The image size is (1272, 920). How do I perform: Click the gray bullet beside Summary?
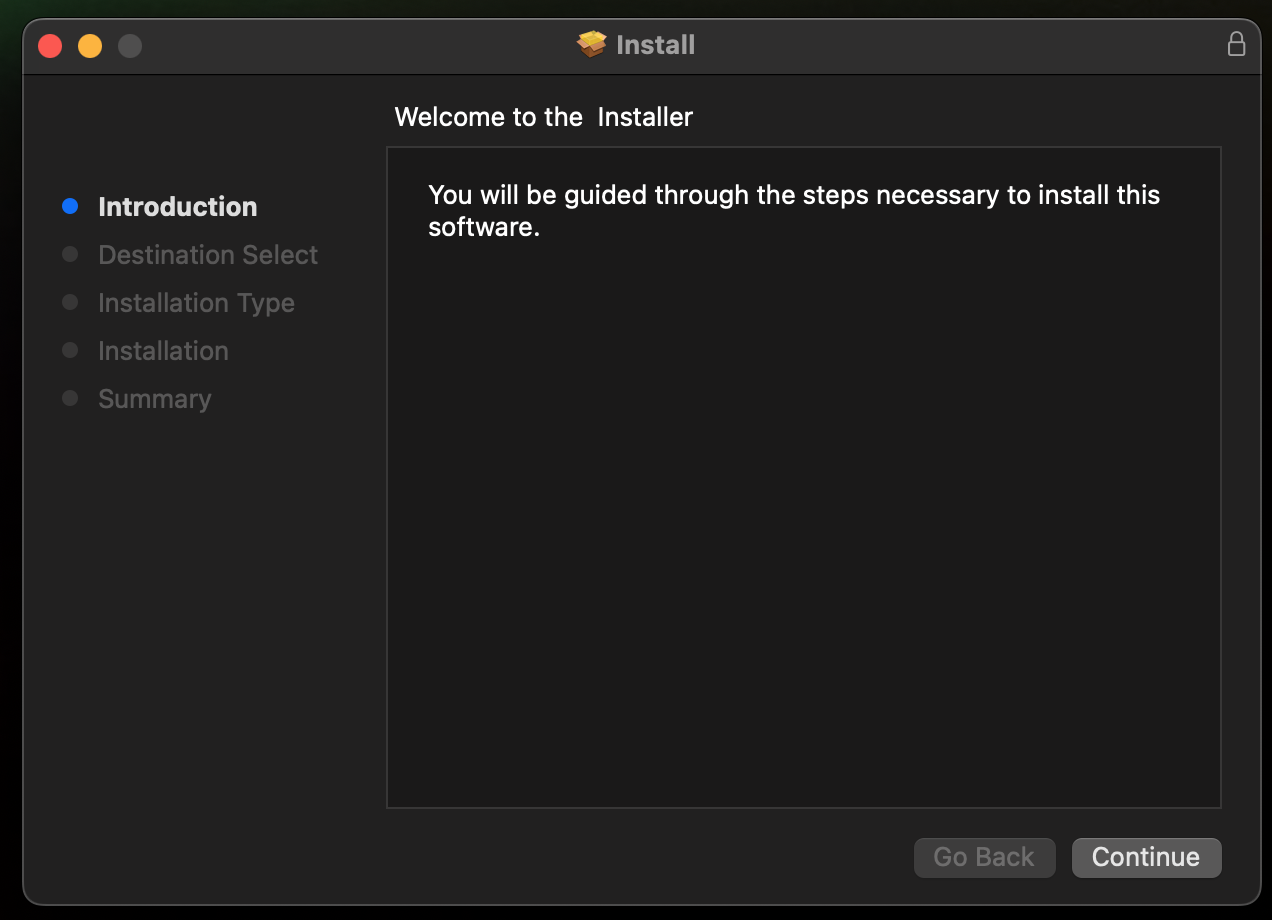70,399
